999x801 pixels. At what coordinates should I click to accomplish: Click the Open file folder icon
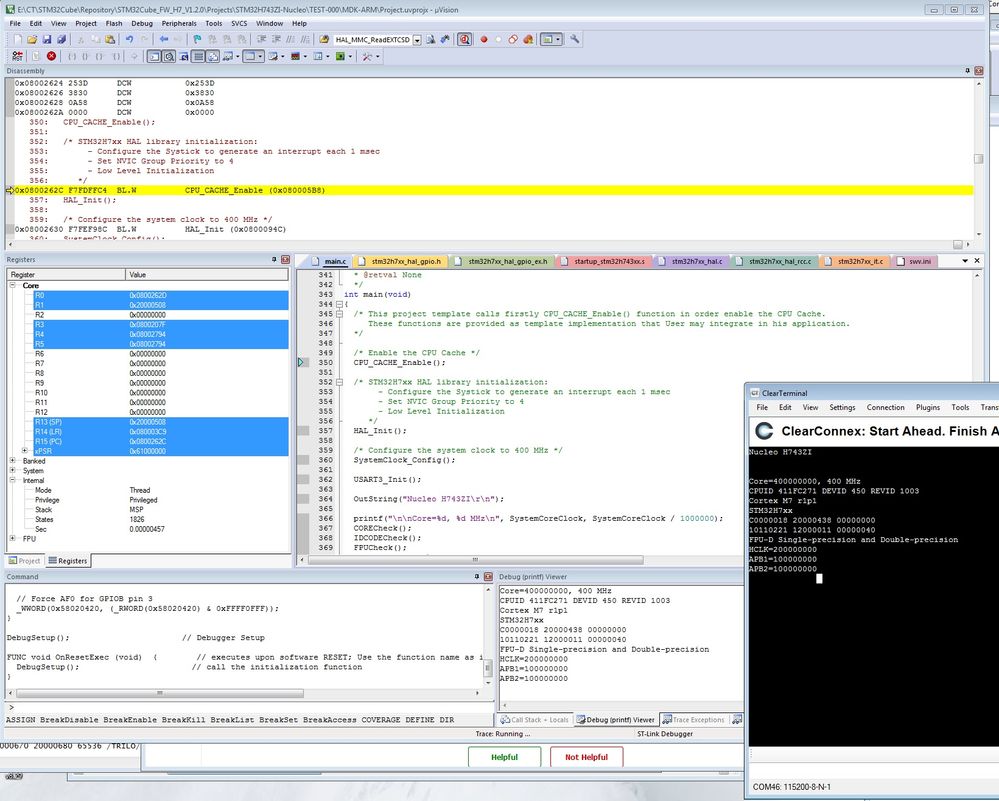click(32, 40)
